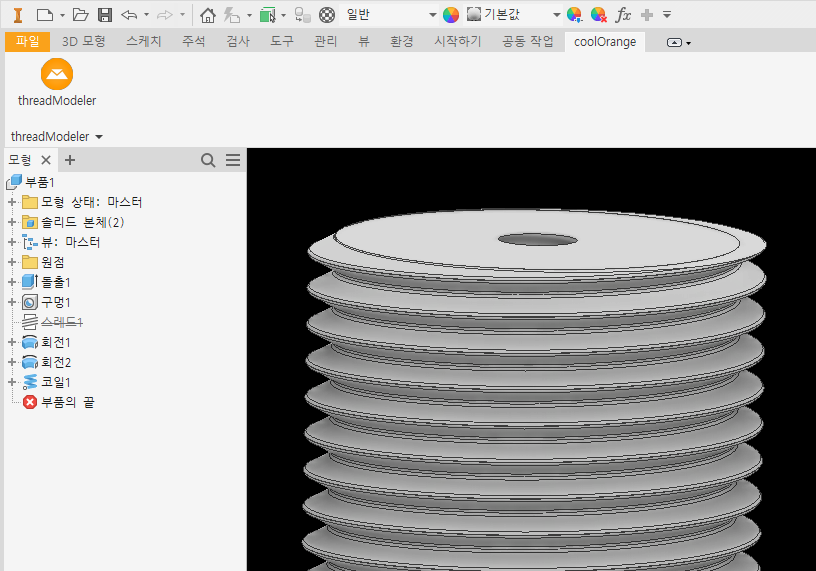Click the material sphere icon

click(327, 15)
